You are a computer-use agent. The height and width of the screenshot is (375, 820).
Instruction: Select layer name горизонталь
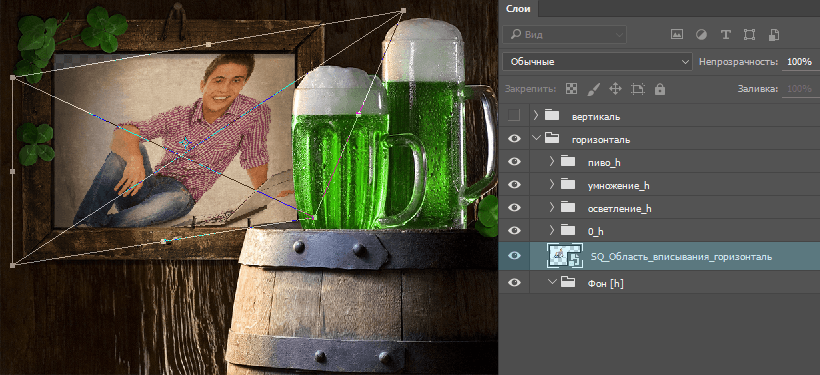click(x=601, y=140)
